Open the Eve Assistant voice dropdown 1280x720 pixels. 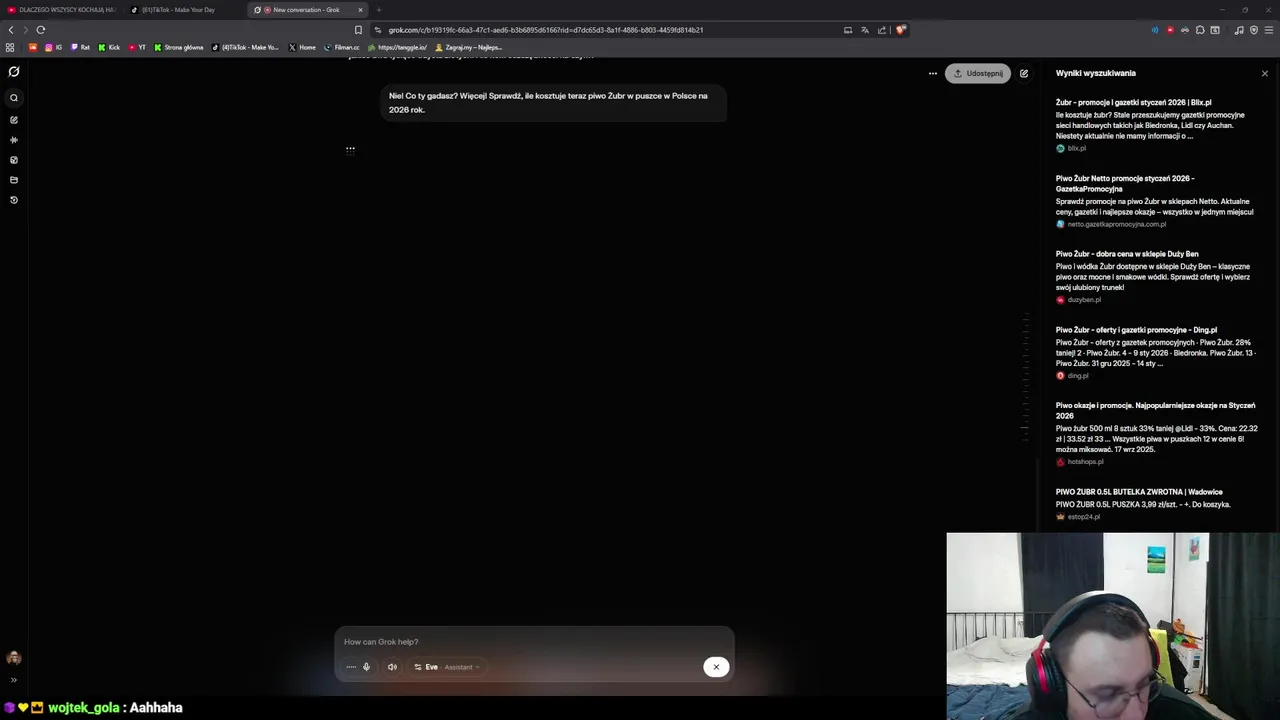447,667
